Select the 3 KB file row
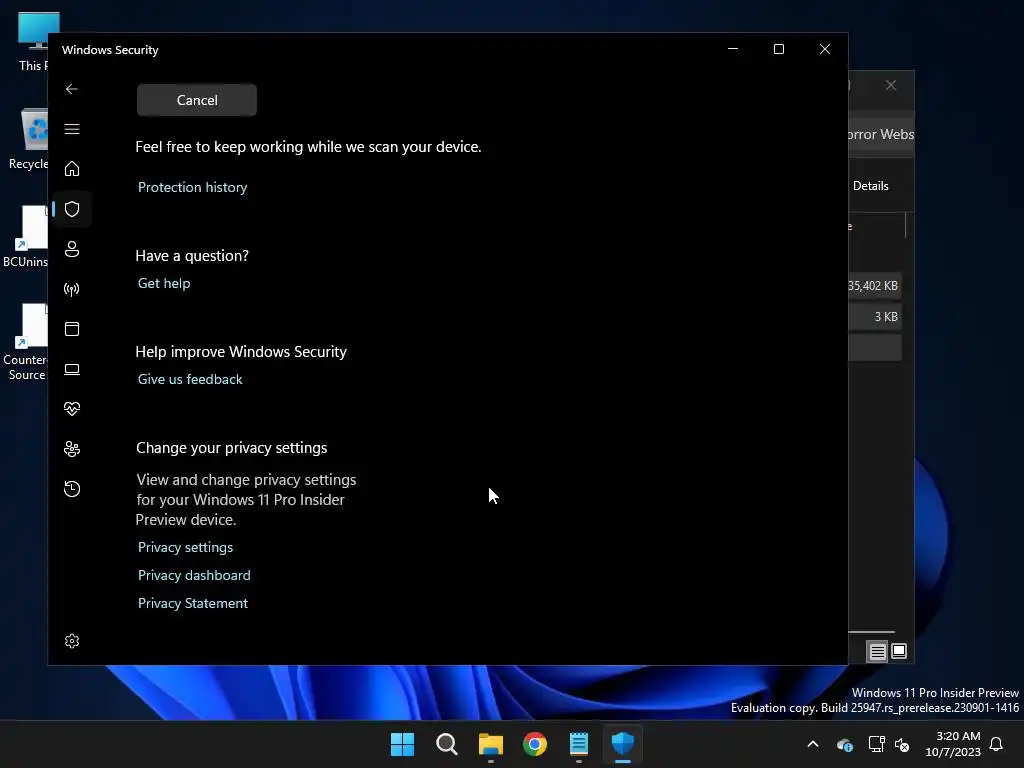Viewport: 1024px width, 768px height. [x=875, y=317]
